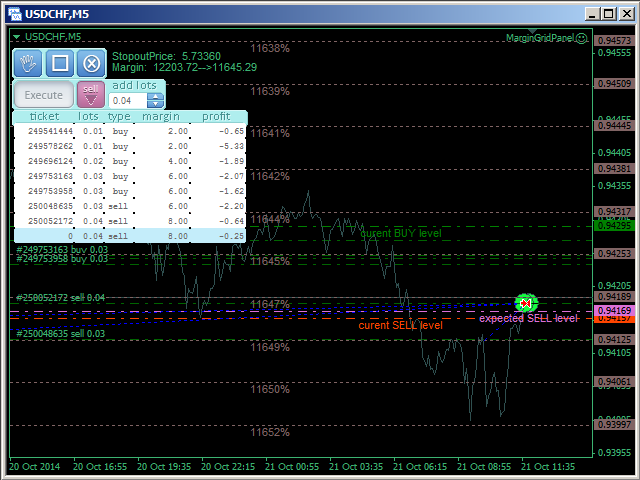
Task: Click chart label #249753958 buy 0.03
Action: tap(62, 259)
